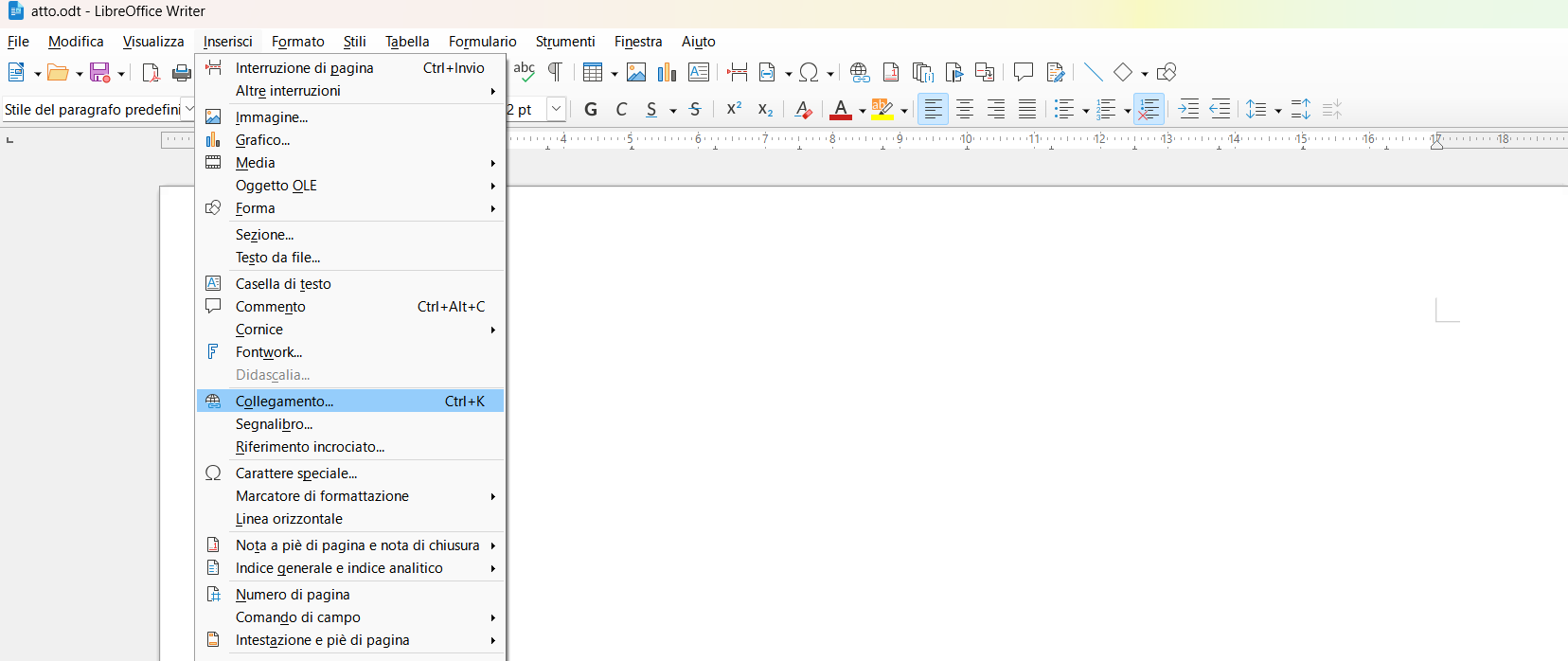This screenshot has height=661, width=1568.
Task: Toggle right paragraph alignment
Action: point(996,109)
